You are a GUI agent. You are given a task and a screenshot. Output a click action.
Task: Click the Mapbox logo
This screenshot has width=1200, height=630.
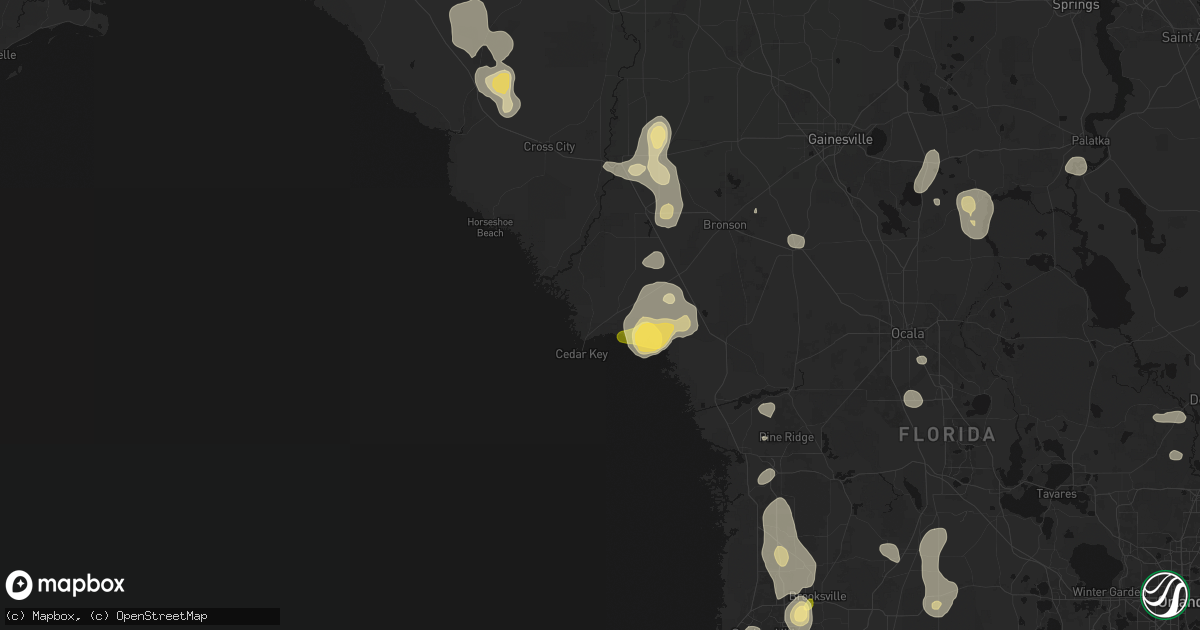[x=66, y=585]
